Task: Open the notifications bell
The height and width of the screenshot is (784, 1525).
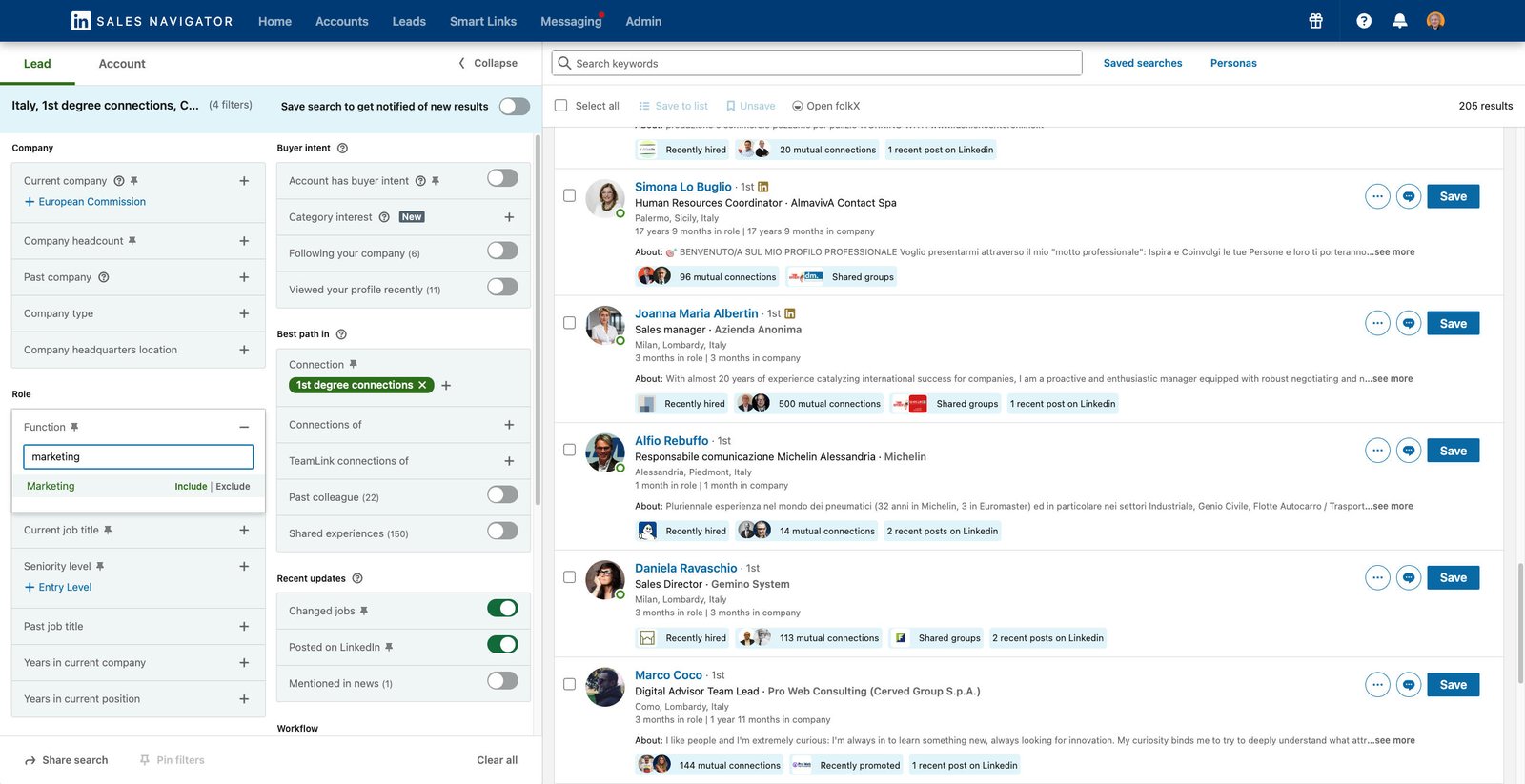Action: pos(1399,21)
